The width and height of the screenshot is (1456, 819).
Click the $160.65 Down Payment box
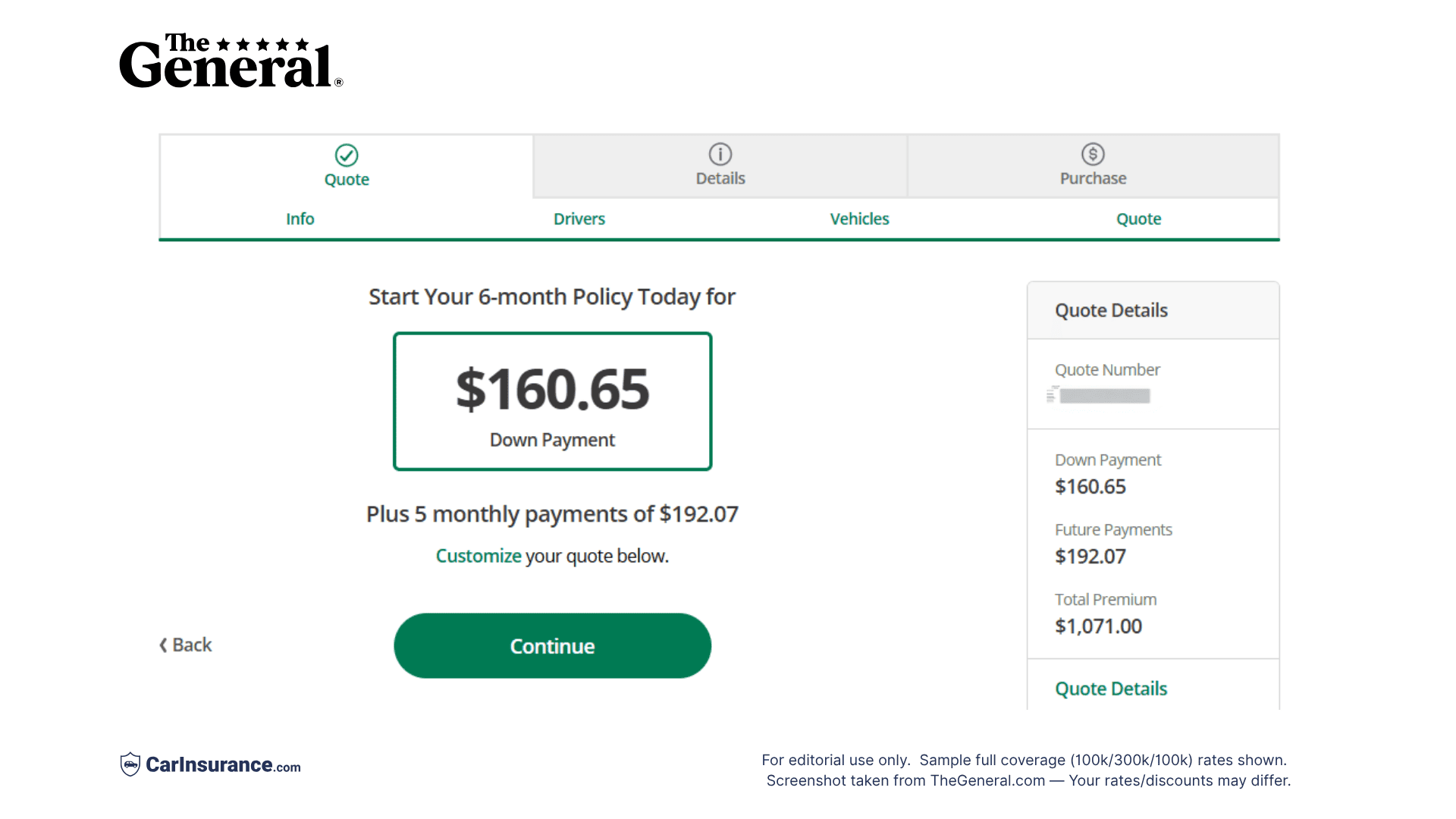pyautogui.click(x=552, y=400)
